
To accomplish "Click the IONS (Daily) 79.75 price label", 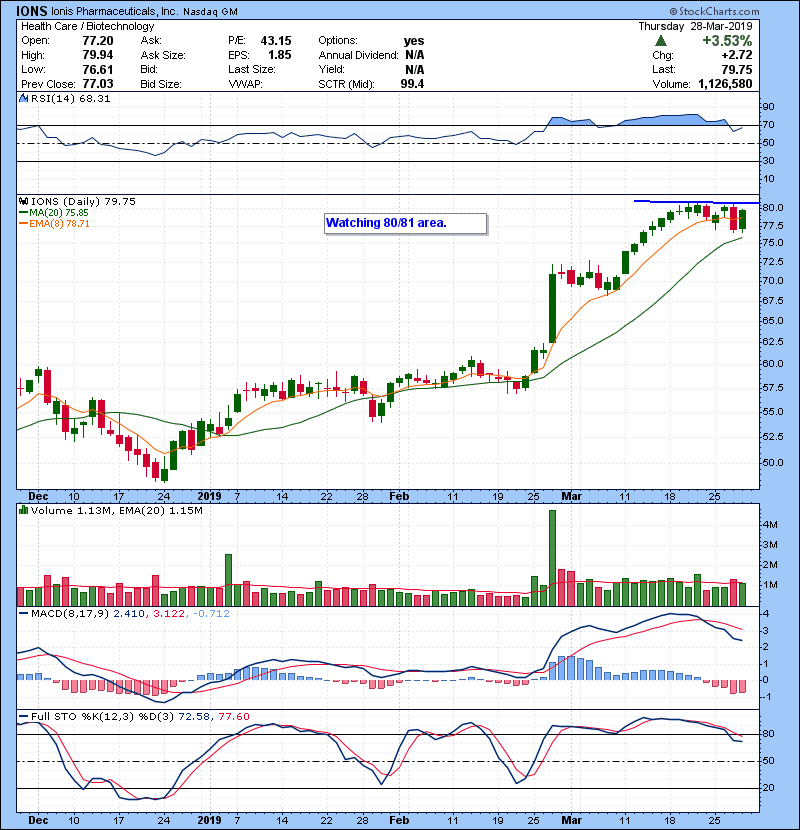I will click(x=83, y=202).
